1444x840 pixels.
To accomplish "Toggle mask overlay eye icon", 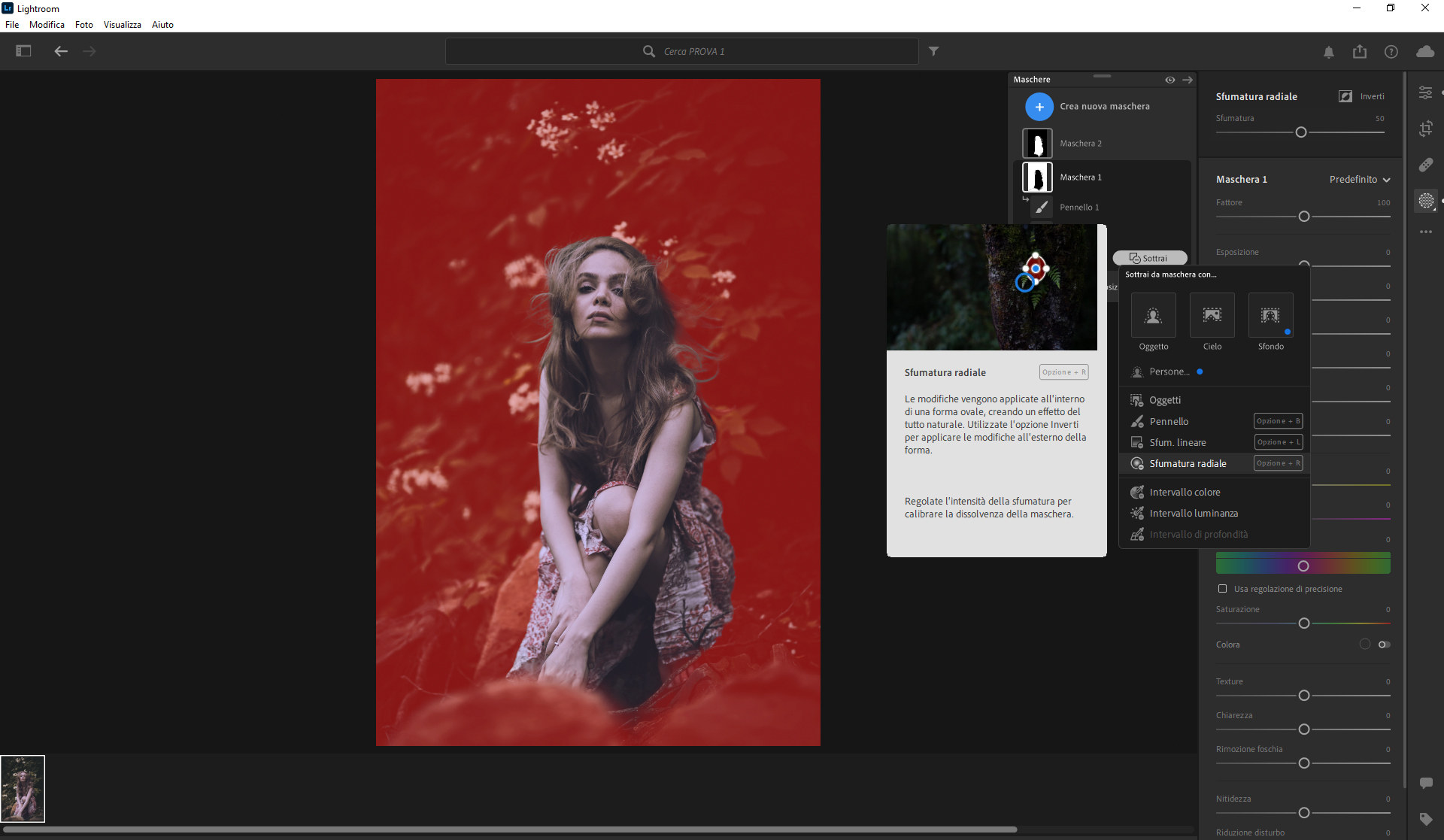I will click(x=1169, y=80).
